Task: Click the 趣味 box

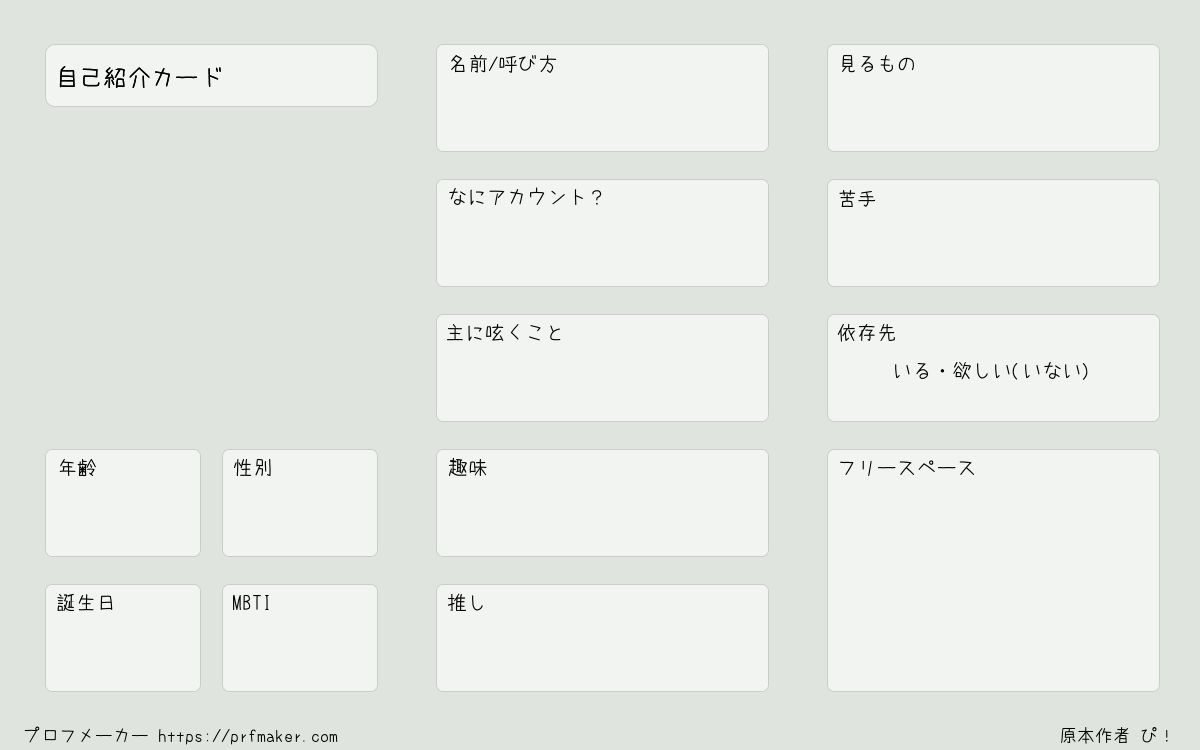Action: [602, 503]
